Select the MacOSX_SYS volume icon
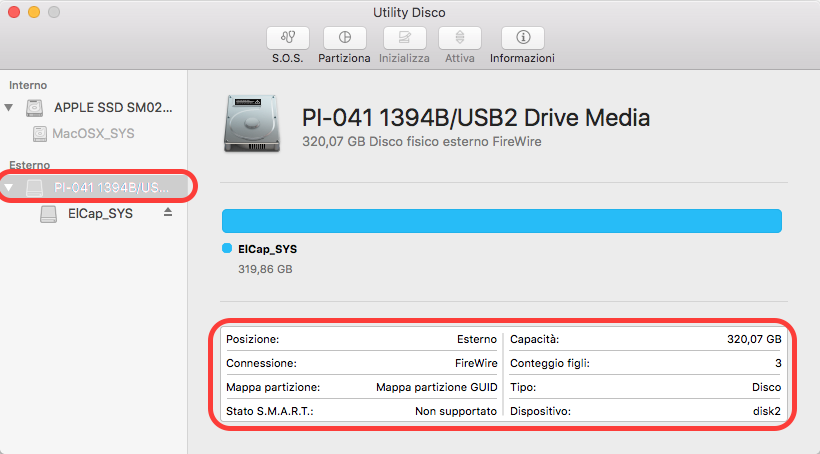Image resolution: width=820 pixels, height=454 pixels. pos(40,134)
